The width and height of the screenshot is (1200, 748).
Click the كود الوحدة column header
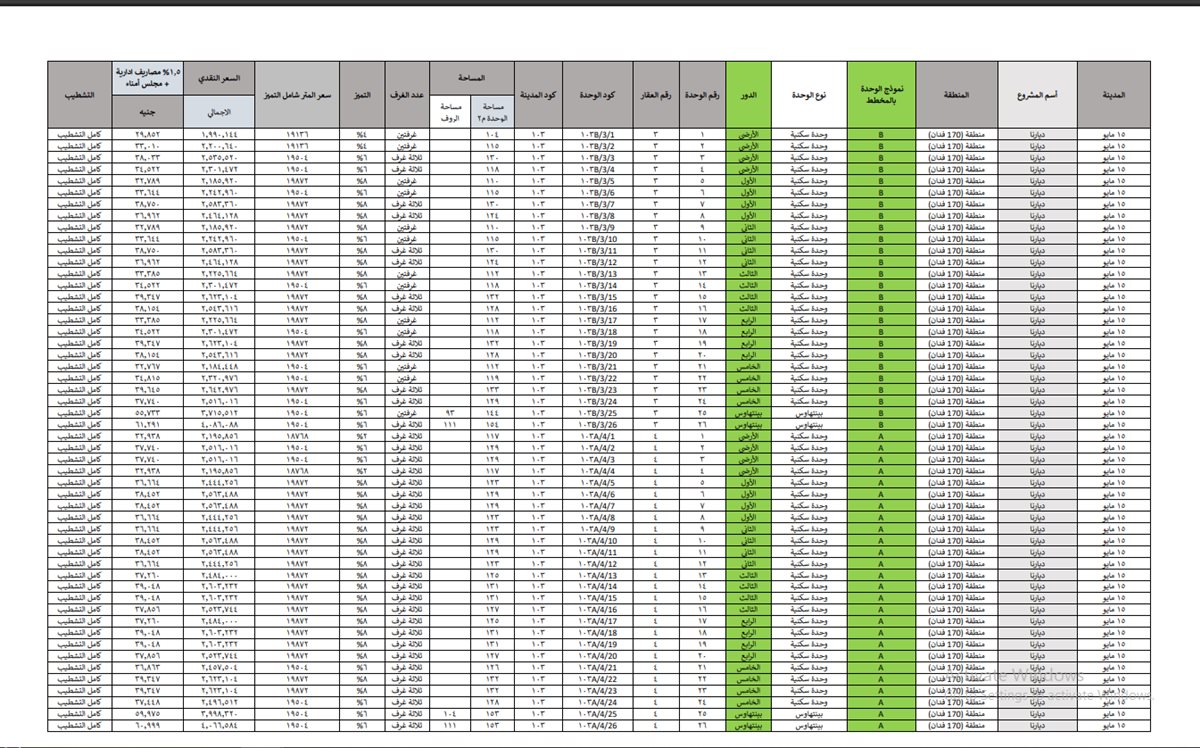597,94
